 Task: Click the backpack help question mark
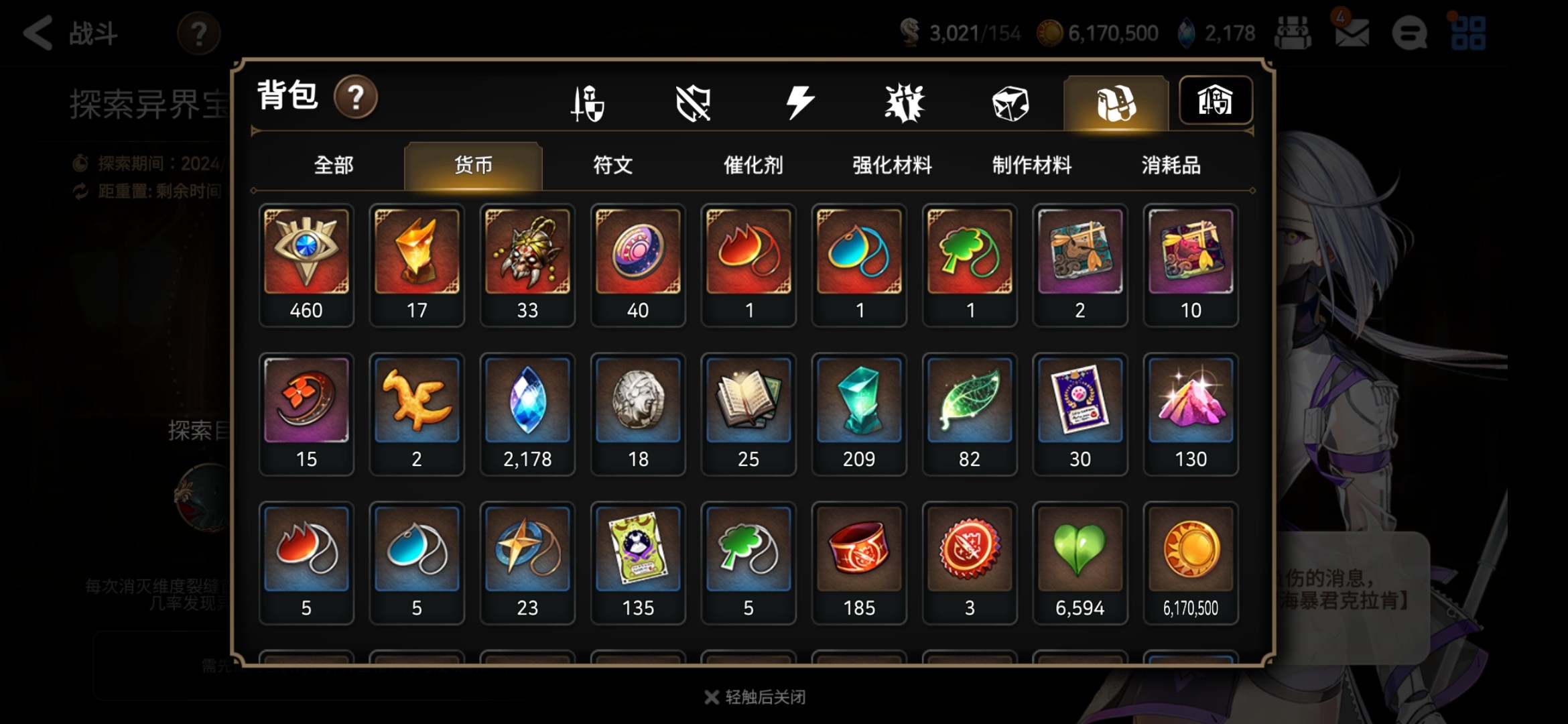356,98
